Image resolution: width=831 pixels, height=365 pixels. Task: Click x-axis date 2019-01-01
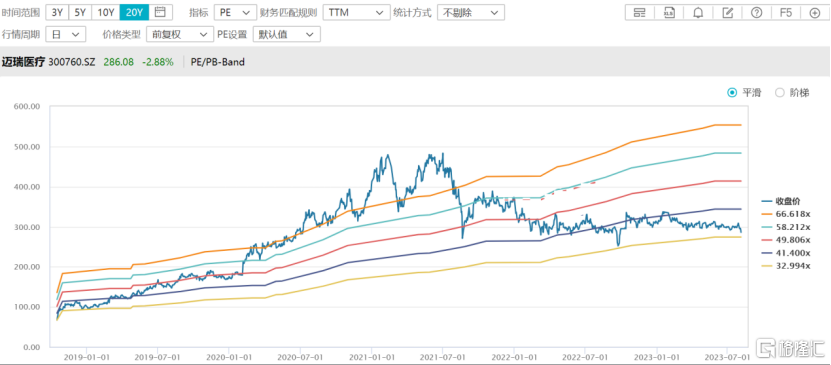click(x=86, y=358)
